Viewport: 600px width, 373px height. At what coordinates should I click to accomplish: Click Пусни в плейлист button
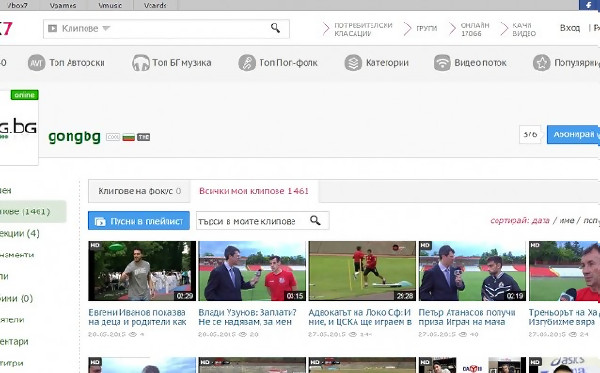[139, 221]
